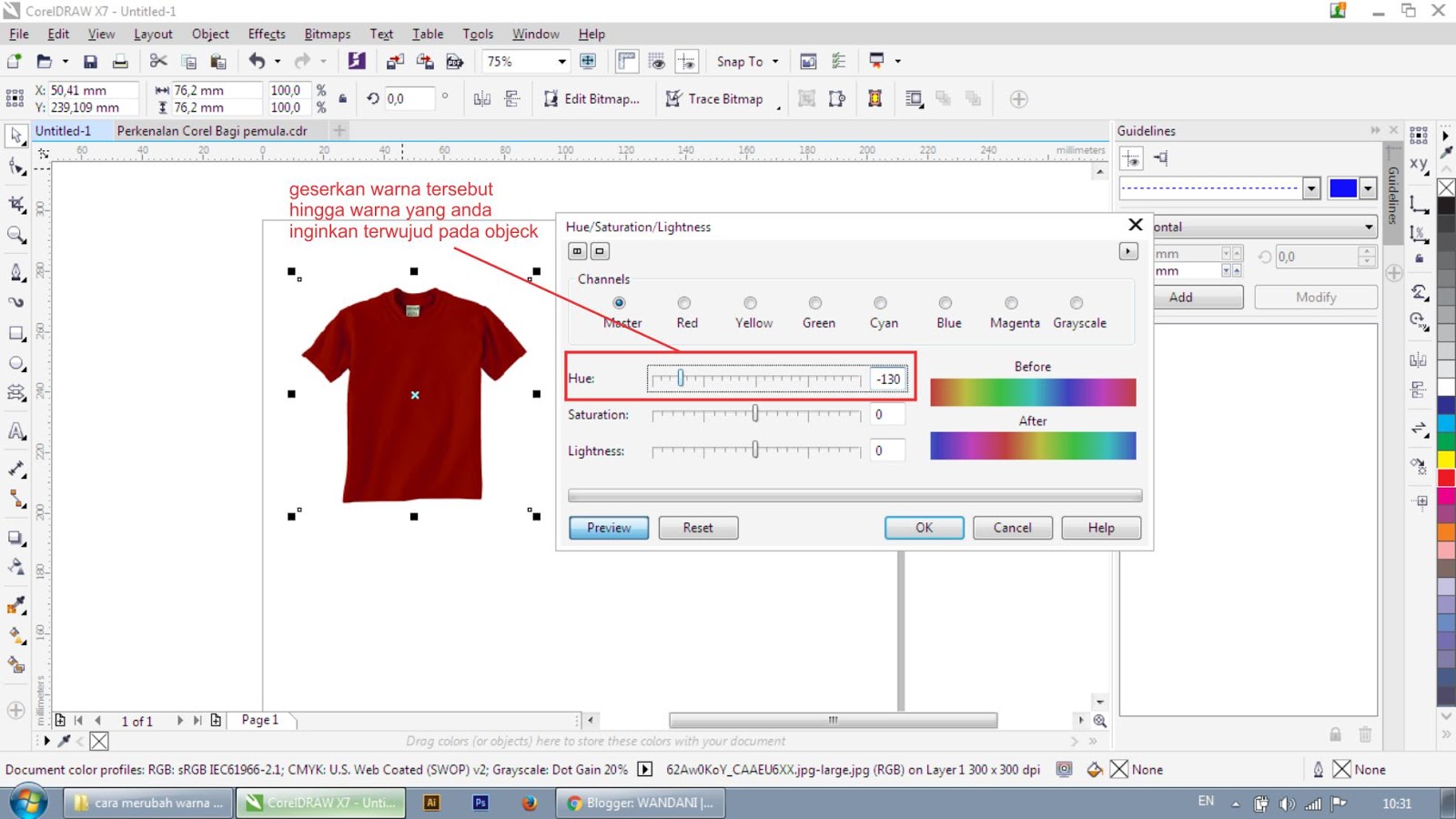The height and width of the screenshot is (819, 1456).
Task: Click the Export icon in the toolbar
Action: click(x=425, y=61)
